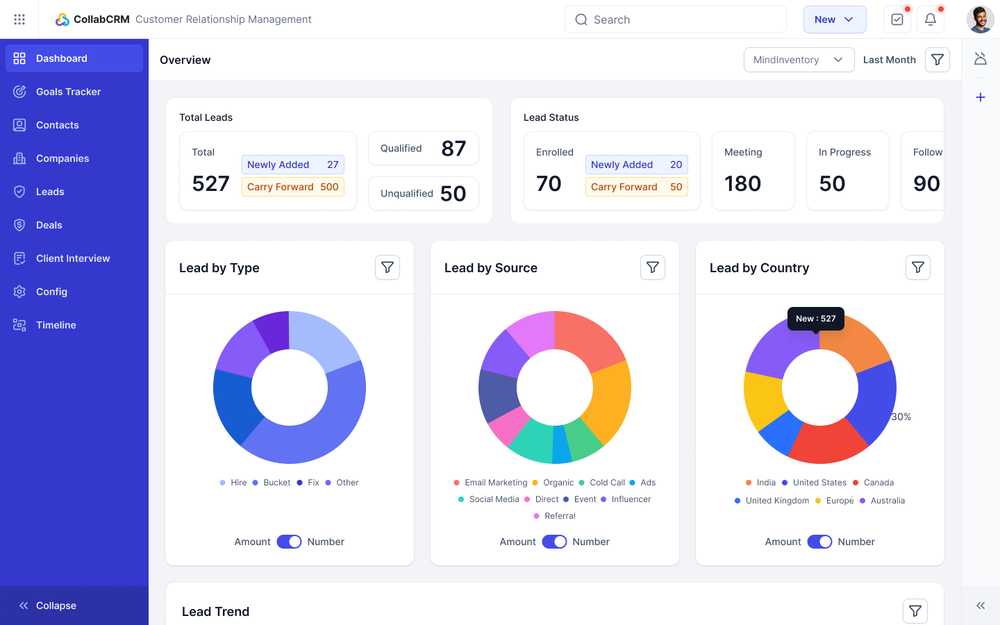1000x625 pixels.
Task: Click the filter icon on Lead by Type
Action: tap(387, 267)
